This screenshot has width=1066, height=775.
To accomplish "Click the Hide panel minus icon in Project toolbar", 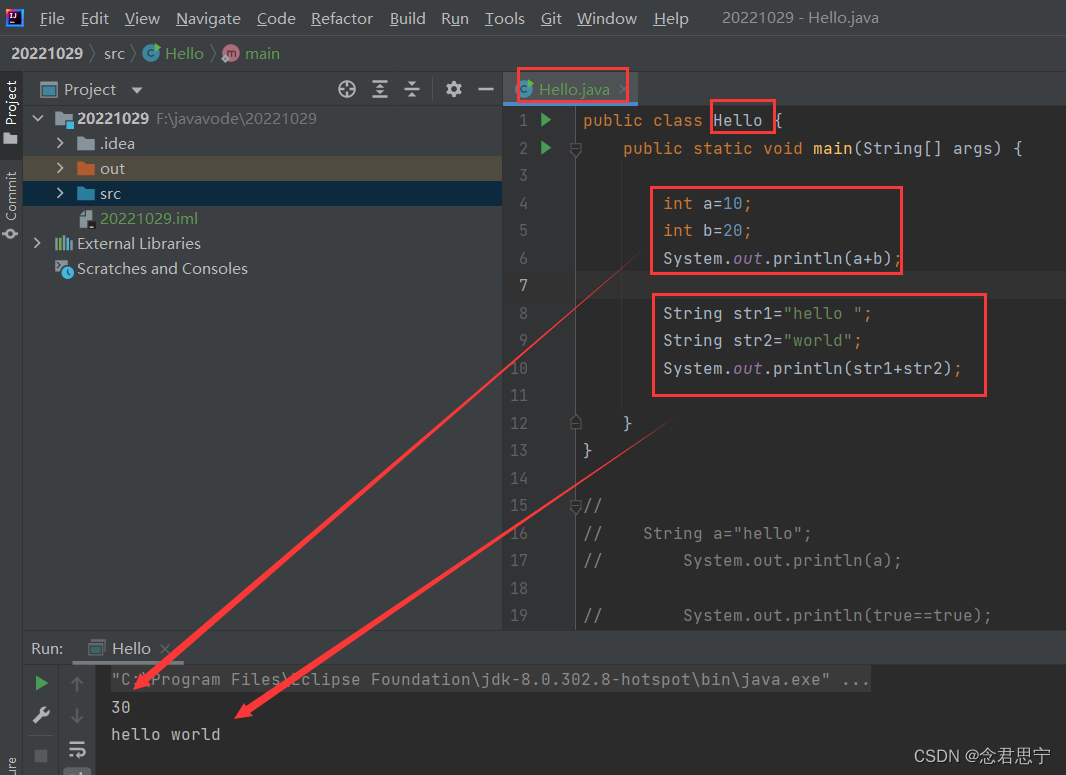I will (x=486, y=89).
